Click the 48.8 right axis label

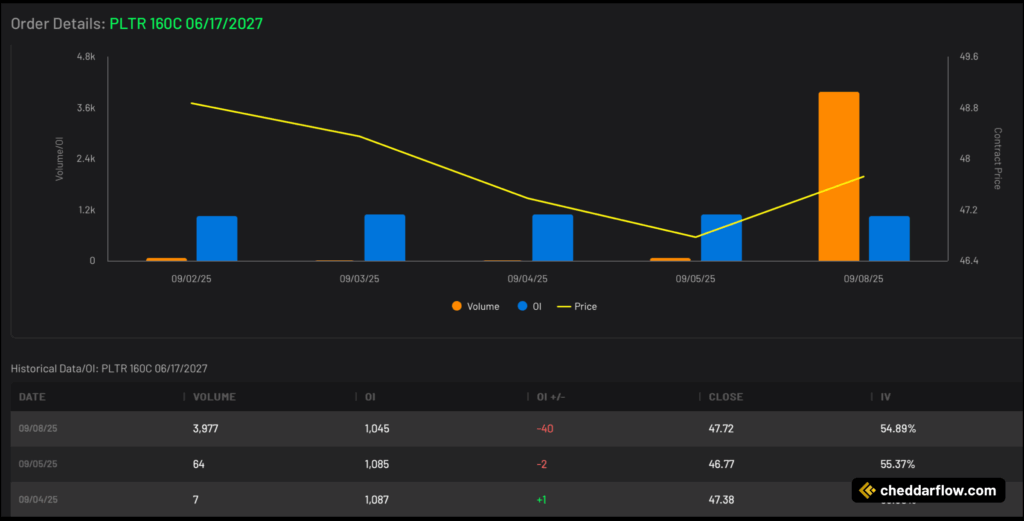click(x=968, y=108)
